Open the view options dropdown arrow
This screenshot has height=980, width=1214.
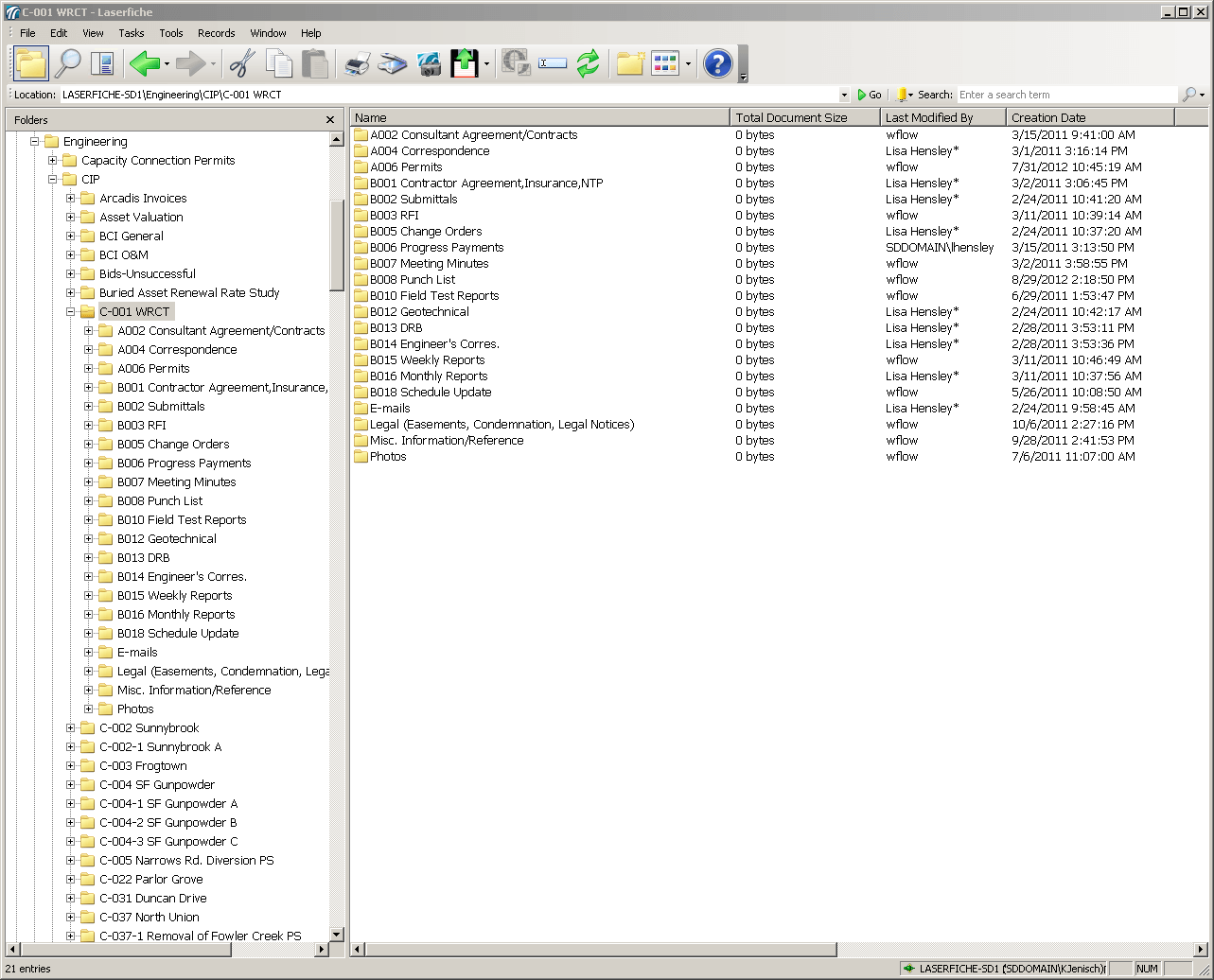tap(688, 64)
